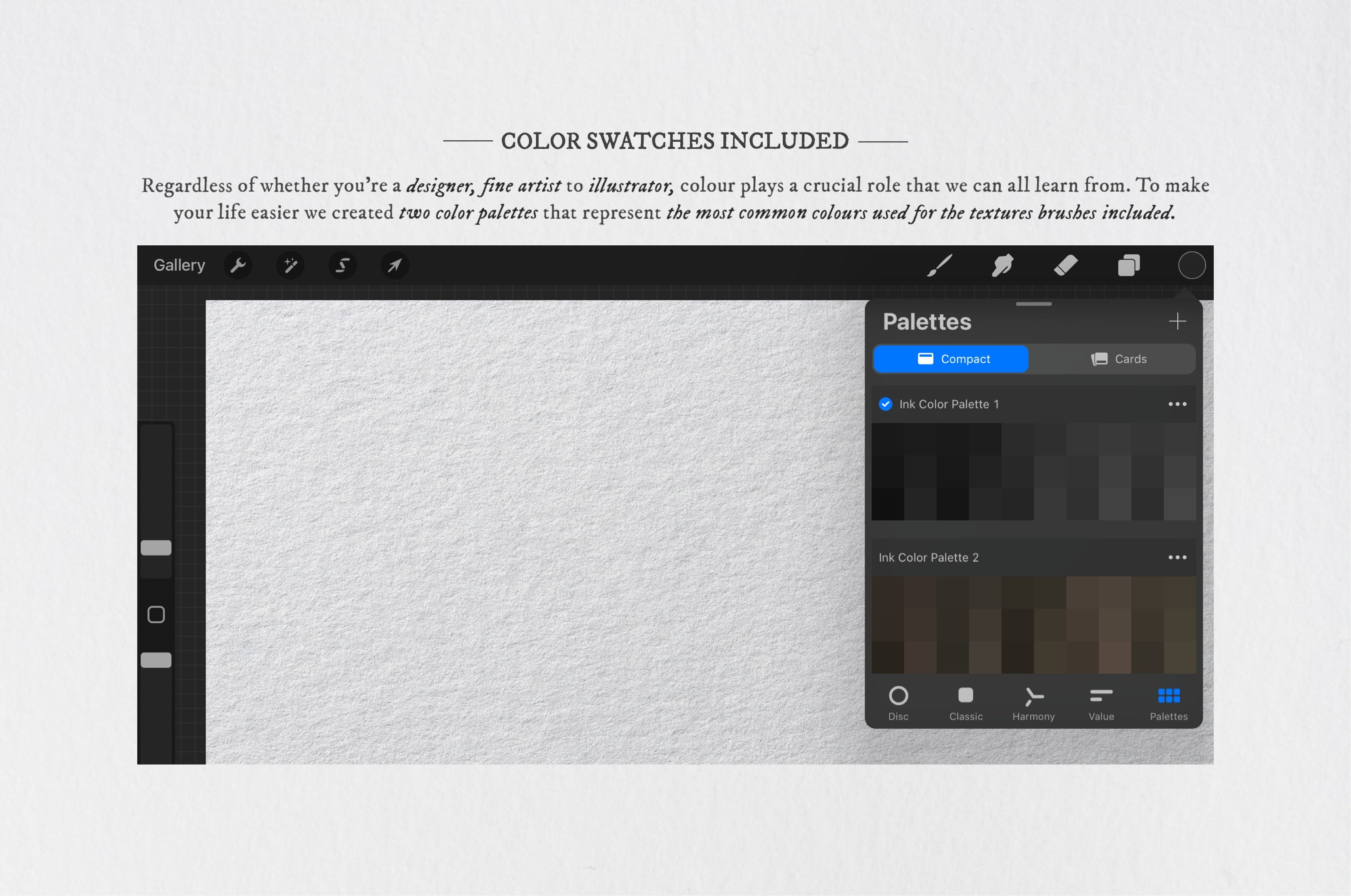Return to Gallery
The width and height of the screenshot is (1351, 896).
tap(179, 265)
